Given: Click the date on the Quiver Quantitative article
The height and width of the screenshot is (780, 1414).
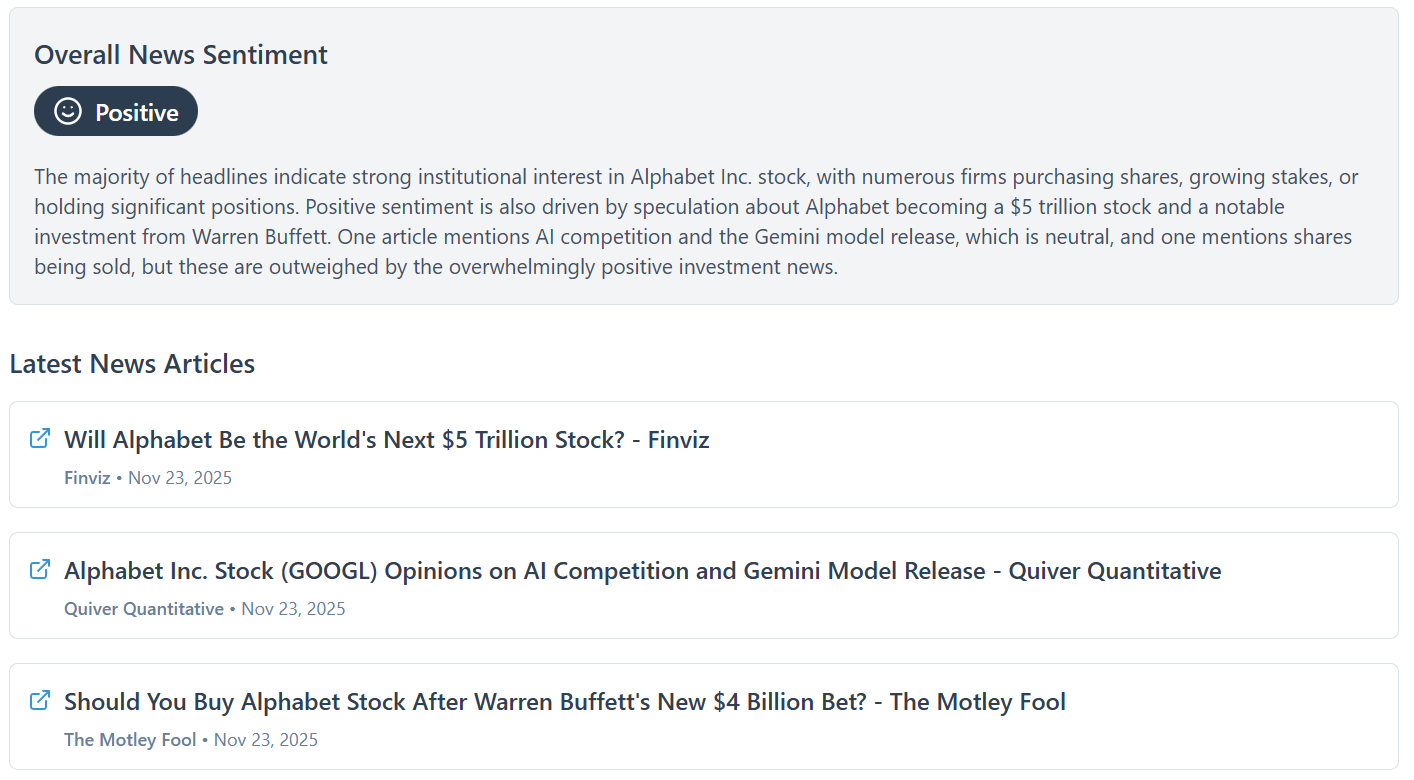Looking at the screenshot, I should (293, 609).
